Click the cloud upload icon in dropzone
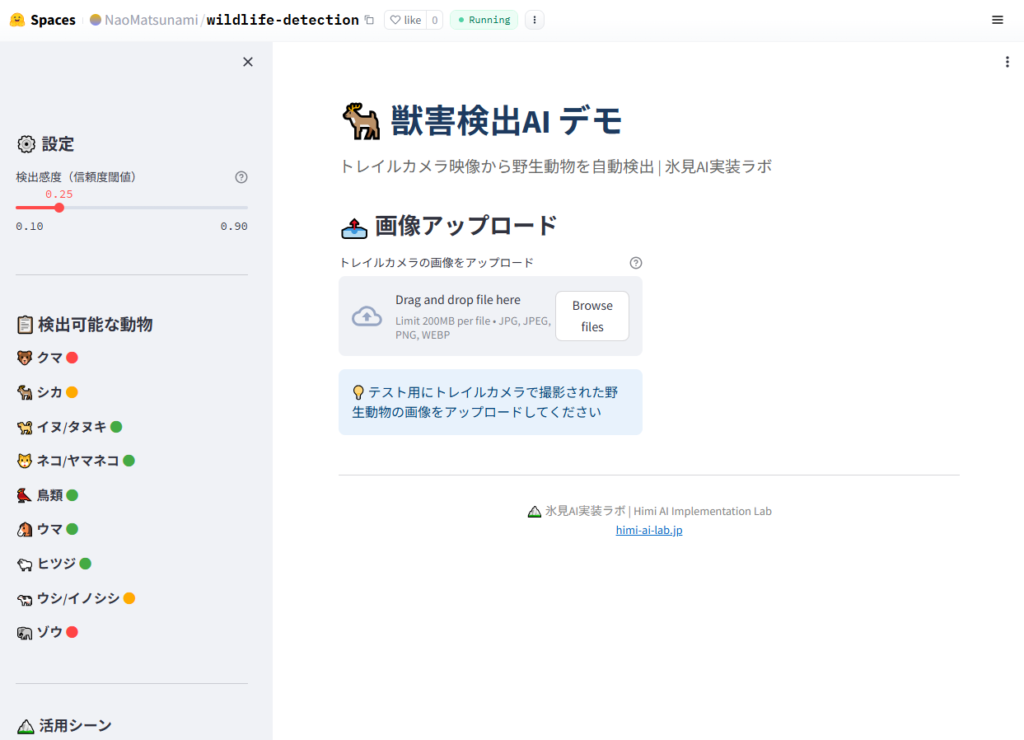The width and height of the screenshot is (1024, 740). coord(367,316)
